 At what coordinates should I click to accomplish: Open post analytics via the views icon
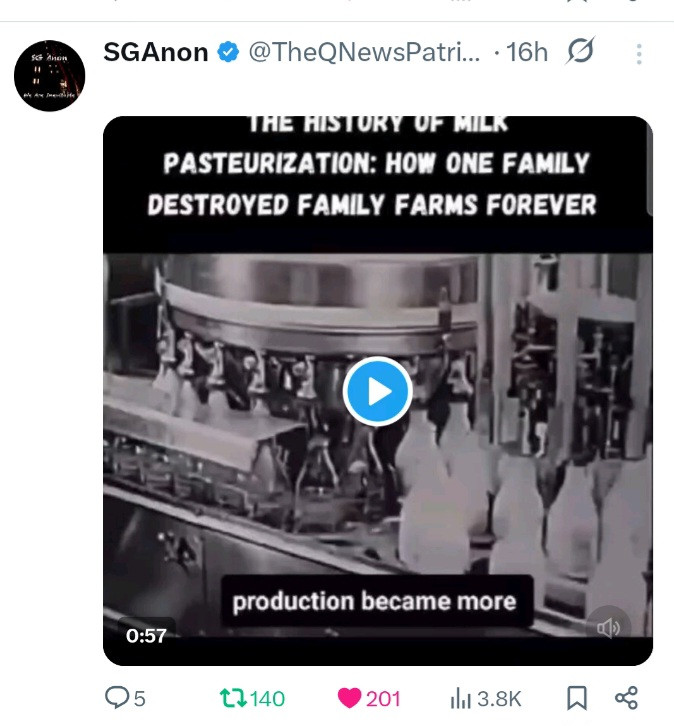coord(461,698)
